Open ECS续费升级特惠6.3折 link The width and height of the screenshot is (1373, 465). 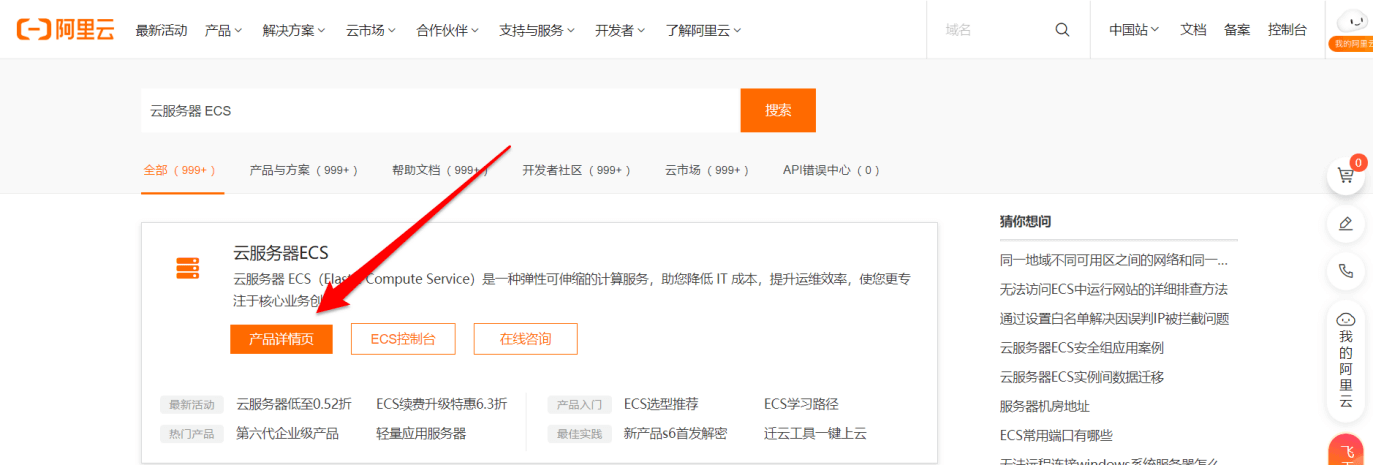[442, 404]
